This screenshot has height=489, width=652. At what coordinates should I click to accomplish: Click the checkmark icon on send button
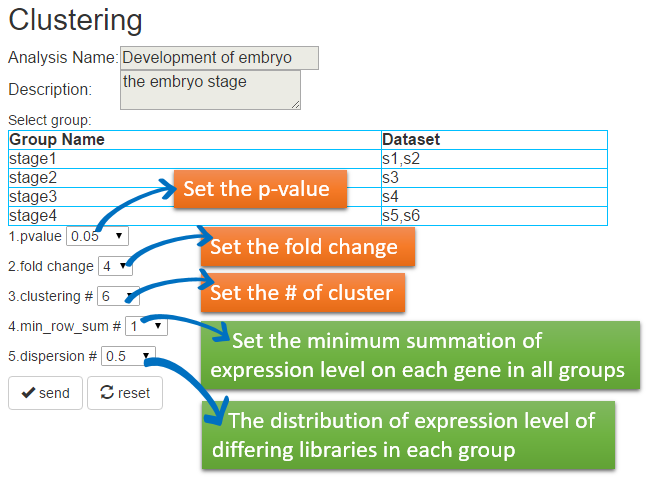[28, 393]
